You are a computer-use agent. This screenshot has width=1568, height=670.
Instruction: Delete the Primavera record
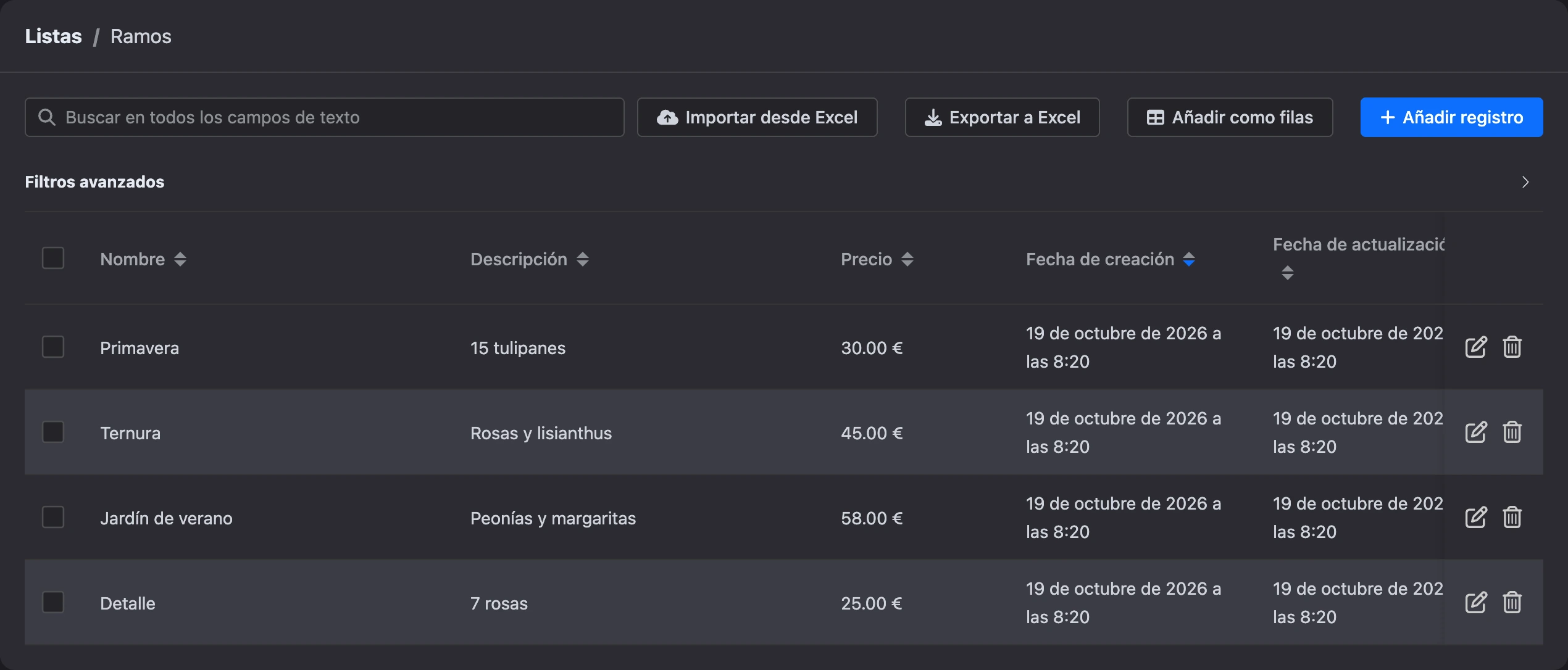pos(1512,347)
